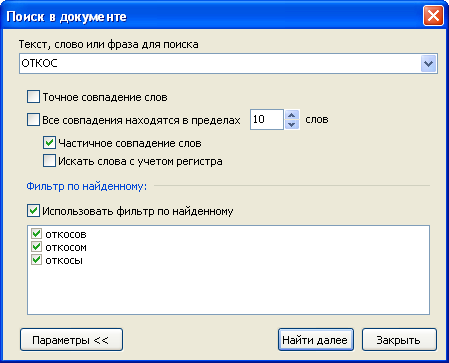
Task: Click the search text field containing ОТКОС
Action: click(220, 63)
